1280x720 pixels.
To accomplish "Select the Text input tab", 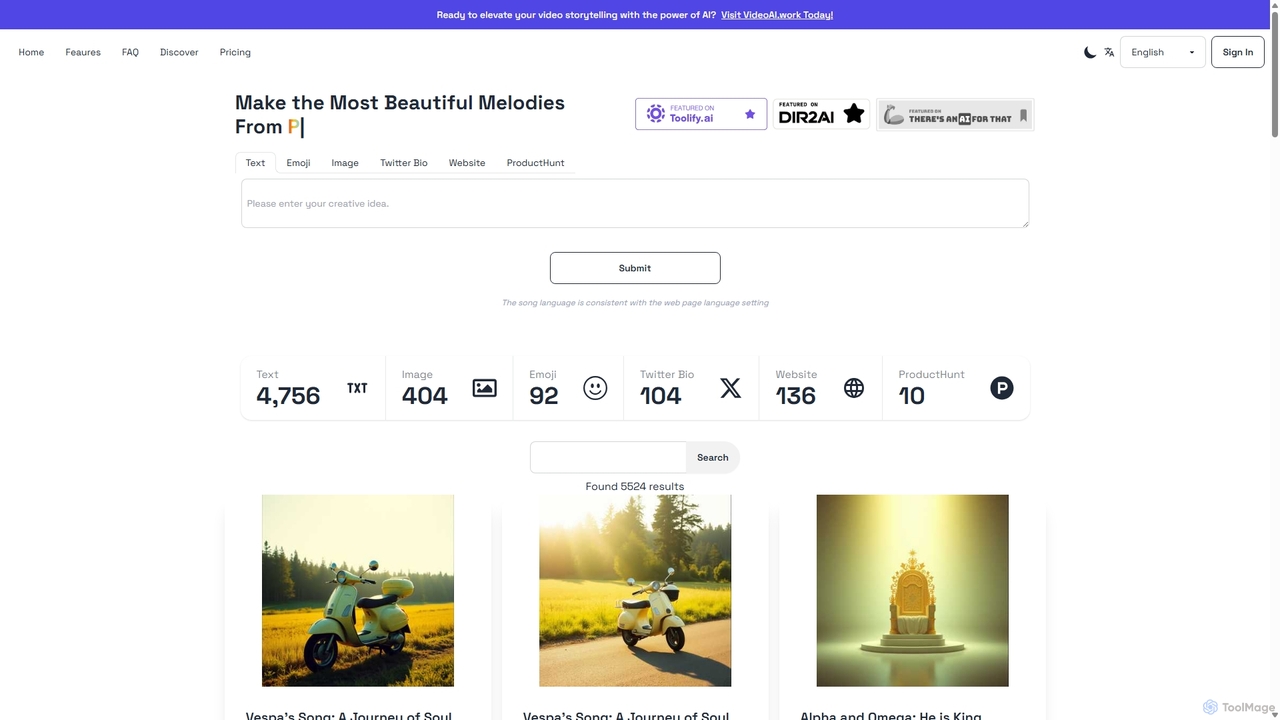I will pyautogui.click(x=255, y=162).
